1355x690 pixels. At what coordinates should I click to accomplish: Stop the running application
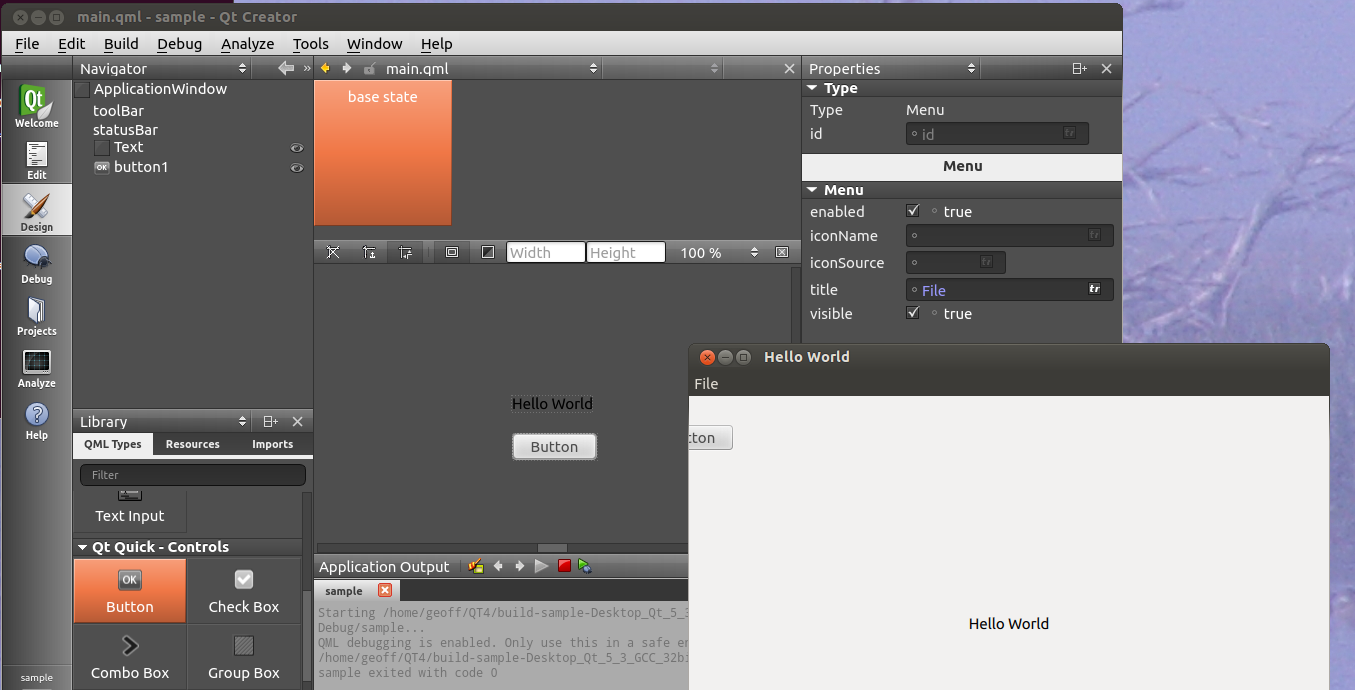pyautogui.click(x=564, y=566)
